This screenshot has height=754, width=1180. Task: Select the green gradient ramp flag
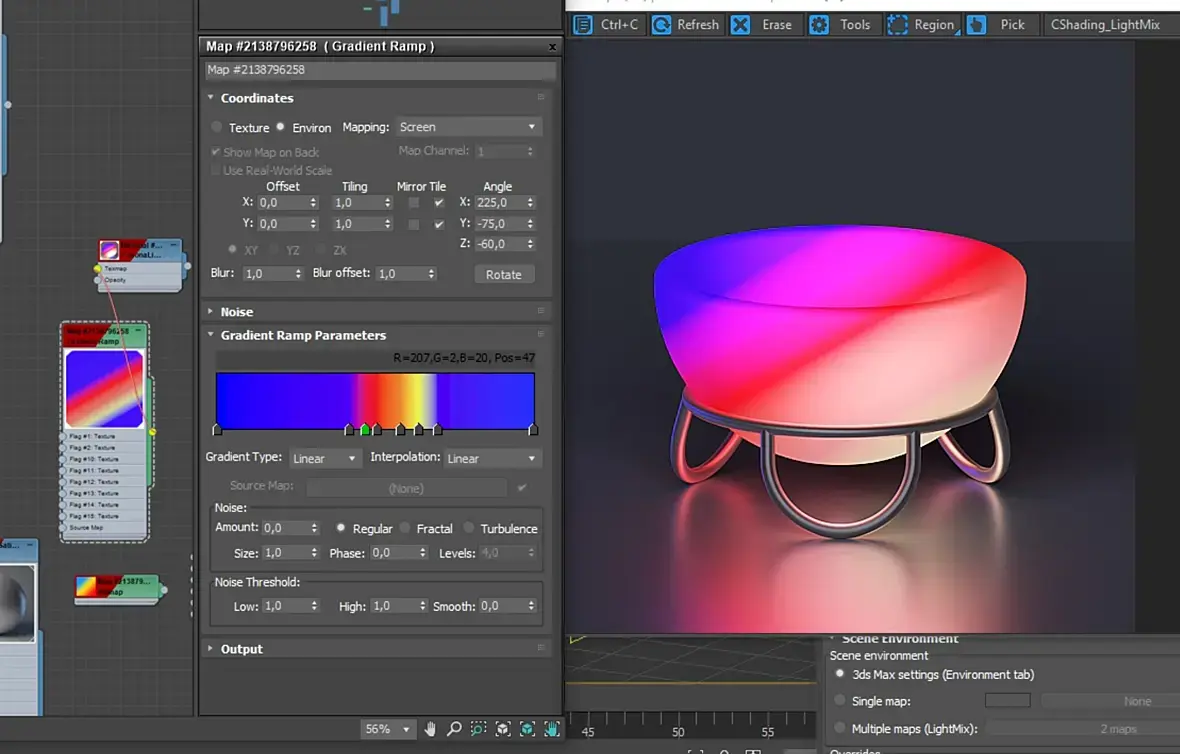(365, 430)
